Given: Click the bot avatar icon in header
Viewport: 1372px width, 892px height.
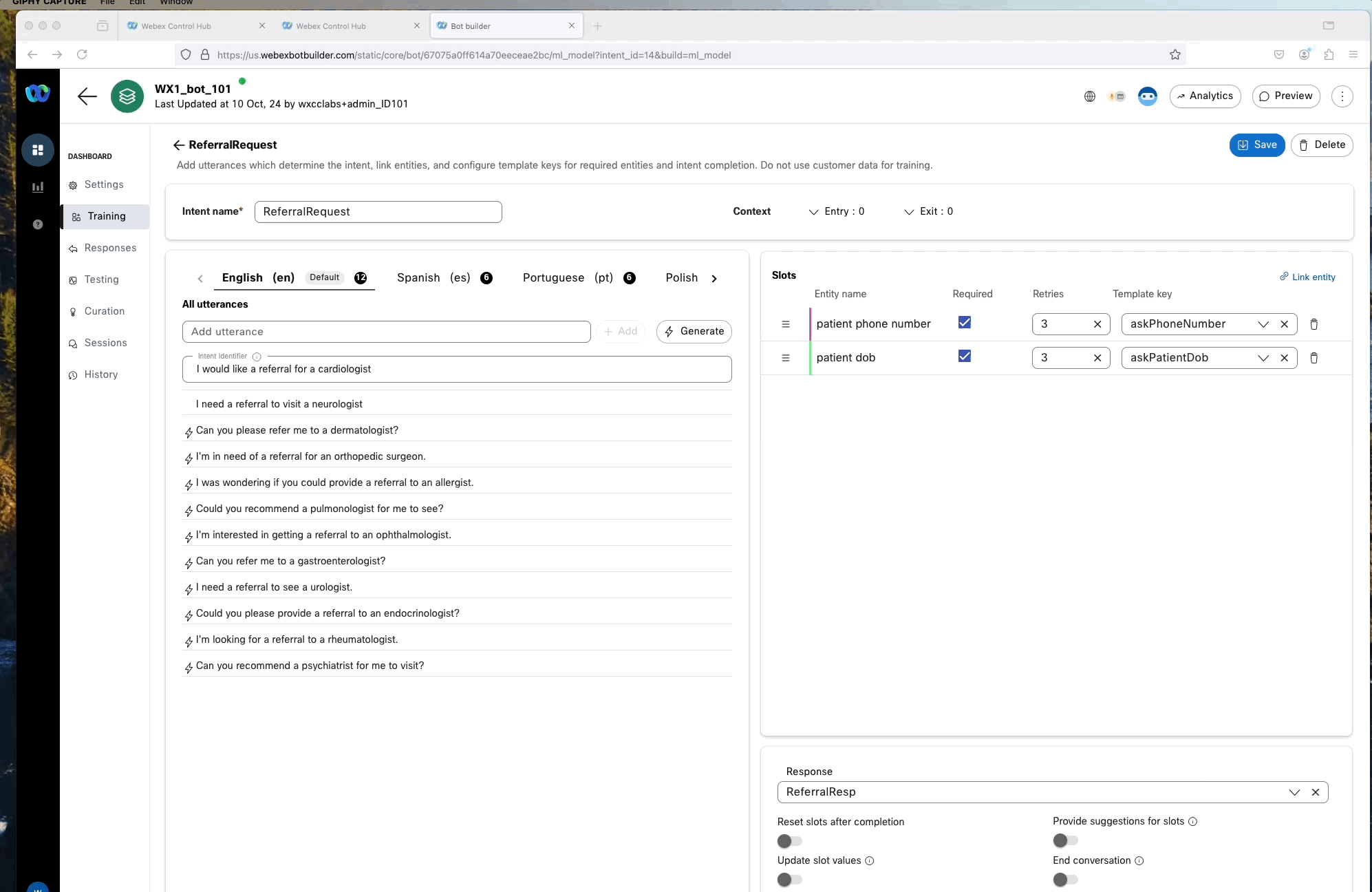Looking at the screenshot, I should pyautogui.click(x=1147, y=96).
